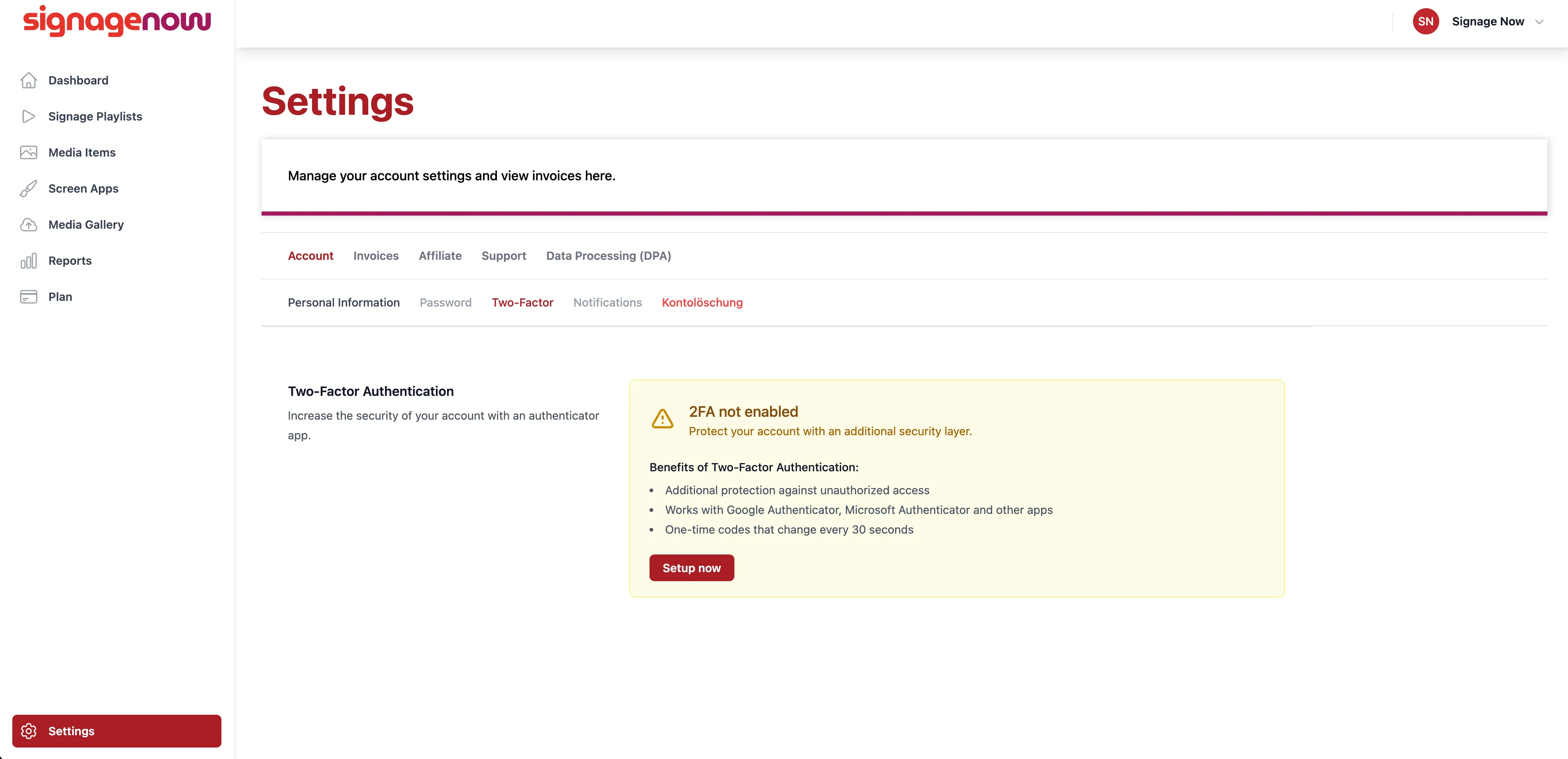Open the Kontolöschung sub-tab
1568x759 pixels.
point(702,303)
